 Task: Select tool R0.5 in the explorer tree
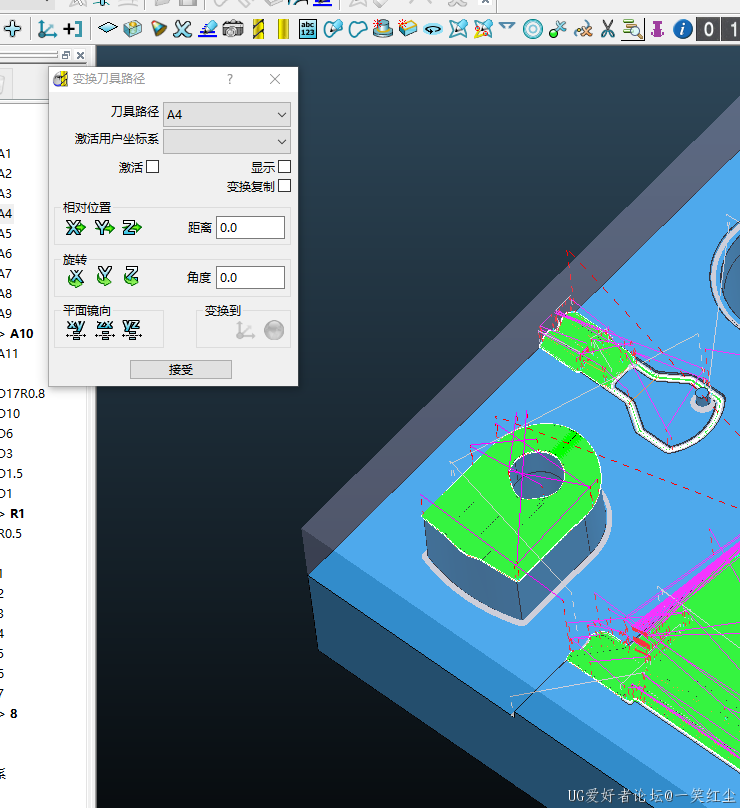(11, 534)
